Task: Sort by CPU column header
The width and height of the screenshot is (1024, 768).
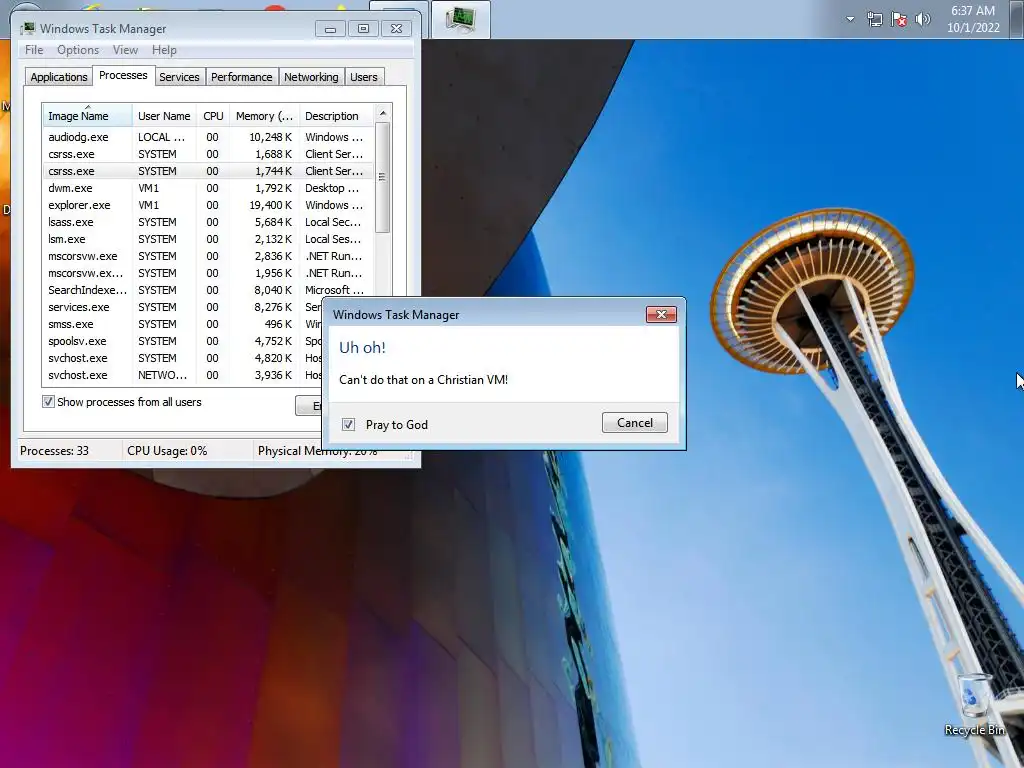Action: tap(213, 116)
